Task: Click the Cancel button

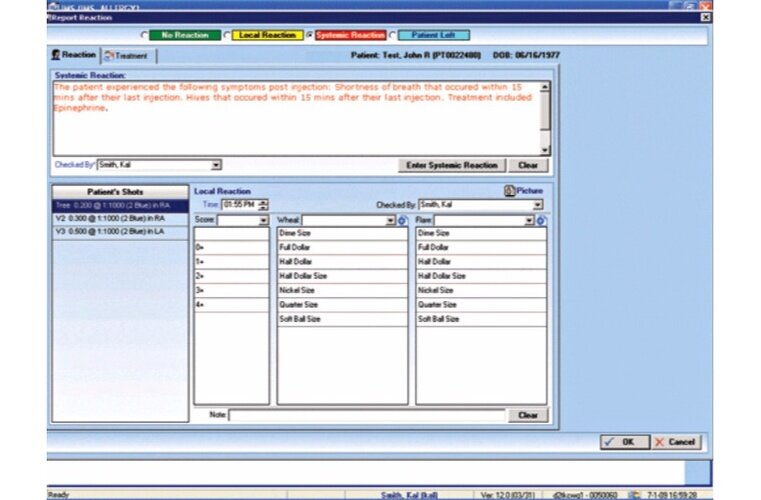Action: point(675,441)
